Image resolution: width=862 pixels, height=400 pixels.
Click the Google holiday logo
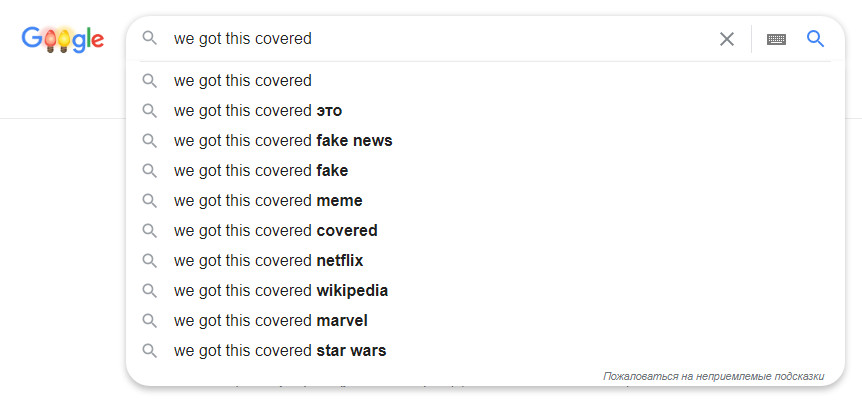tap(63, 40)
